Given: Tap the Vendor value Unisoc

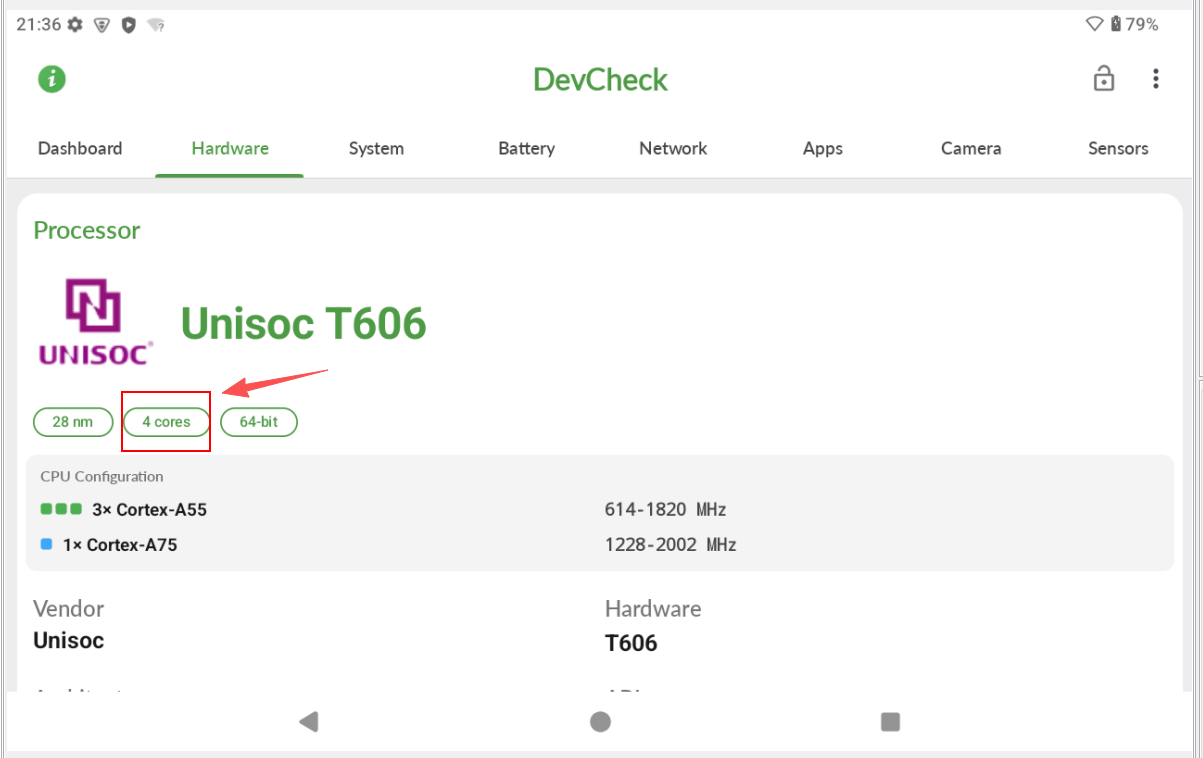Looking at the screenshot, I should [x=69, y=641].
